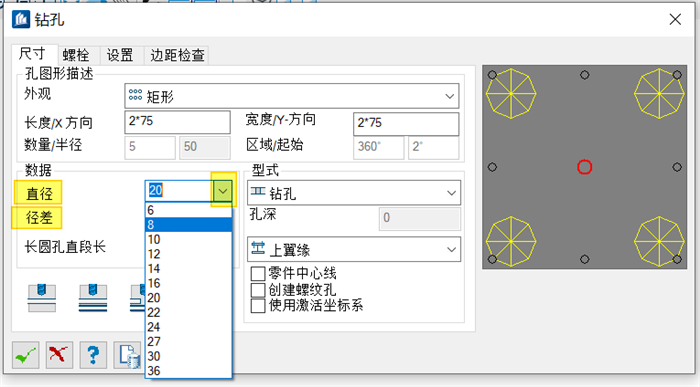Click the 半径 field showing 50
Image resolution: width=700 pixels, height=387 pixels.
click(x=204, y=147)
